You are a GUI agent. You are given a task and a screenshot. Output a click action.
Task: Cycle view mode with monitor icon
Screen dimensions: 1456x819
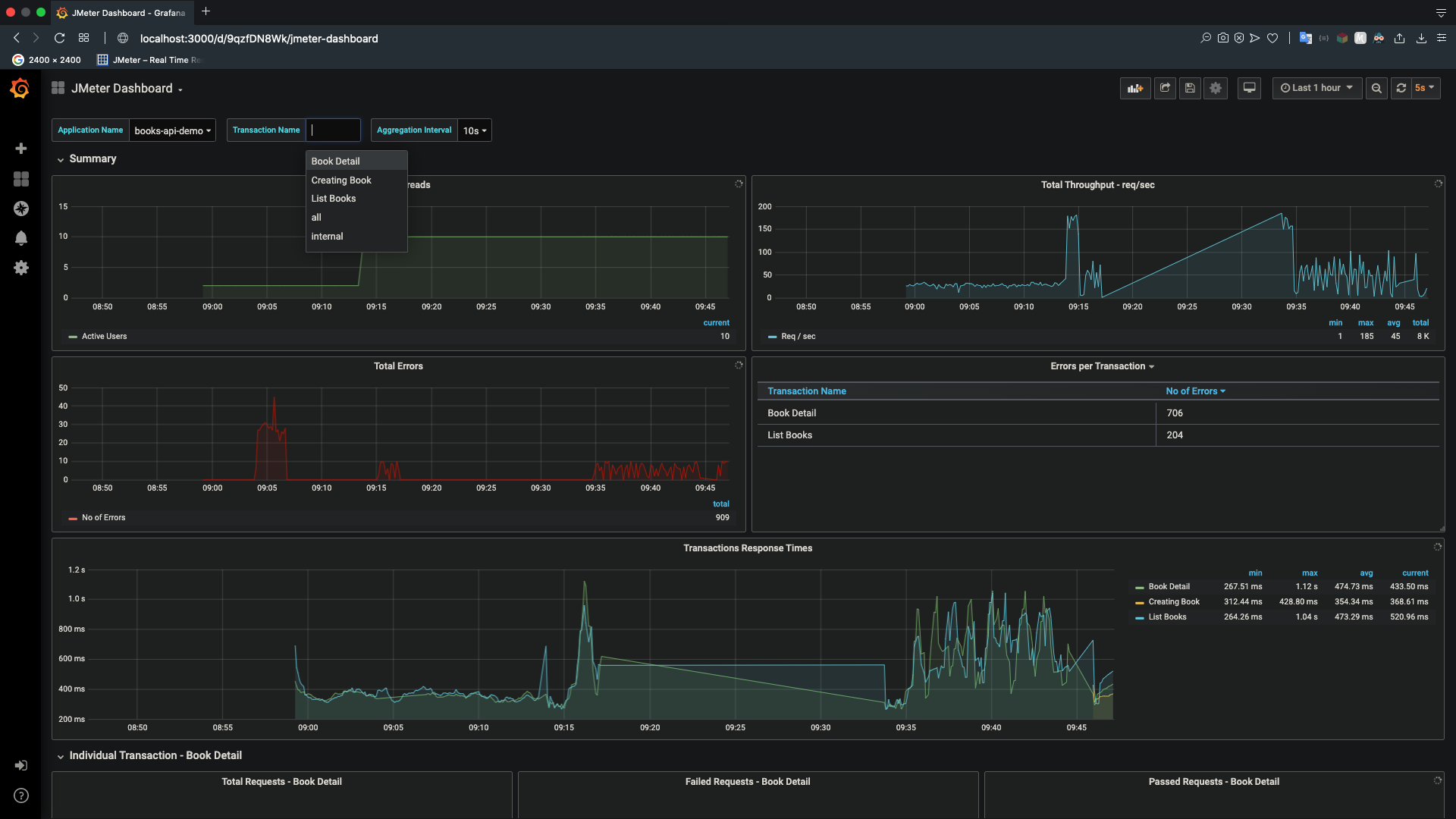pos(1249,88)
